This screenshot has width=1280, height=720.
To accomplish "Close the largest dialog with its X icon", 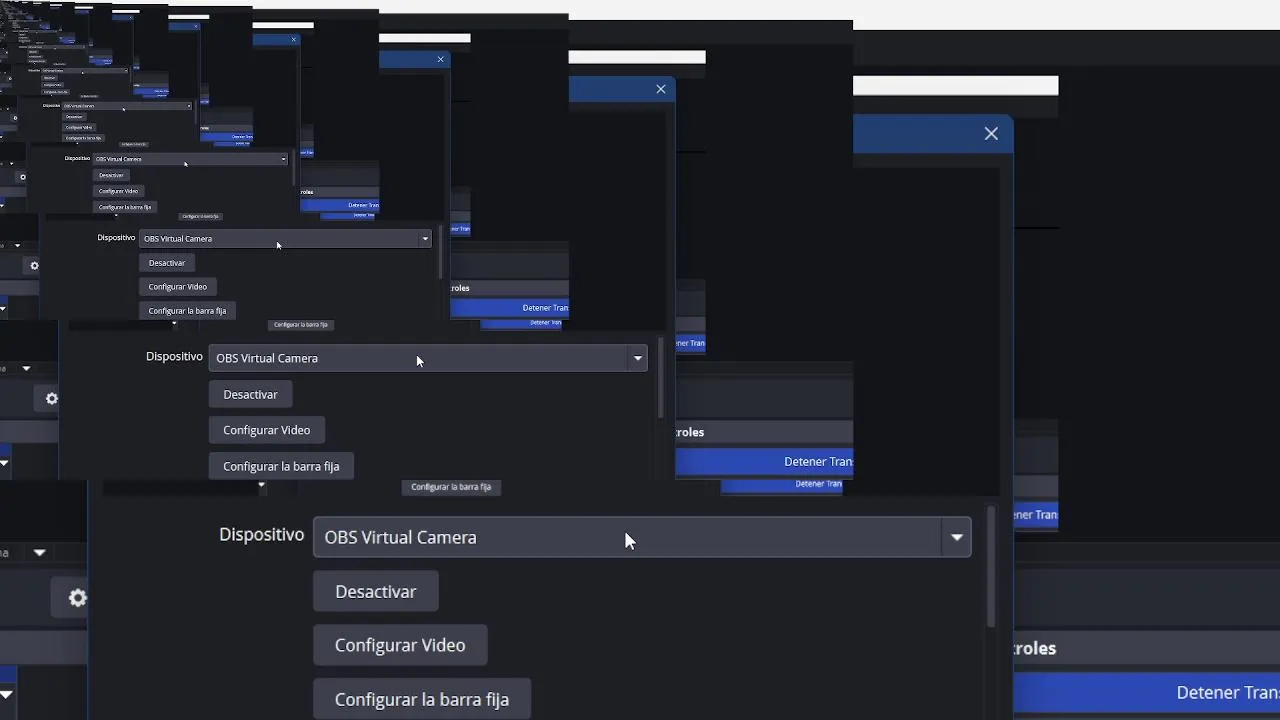I will pyautogui.click(x=991, y=133).
